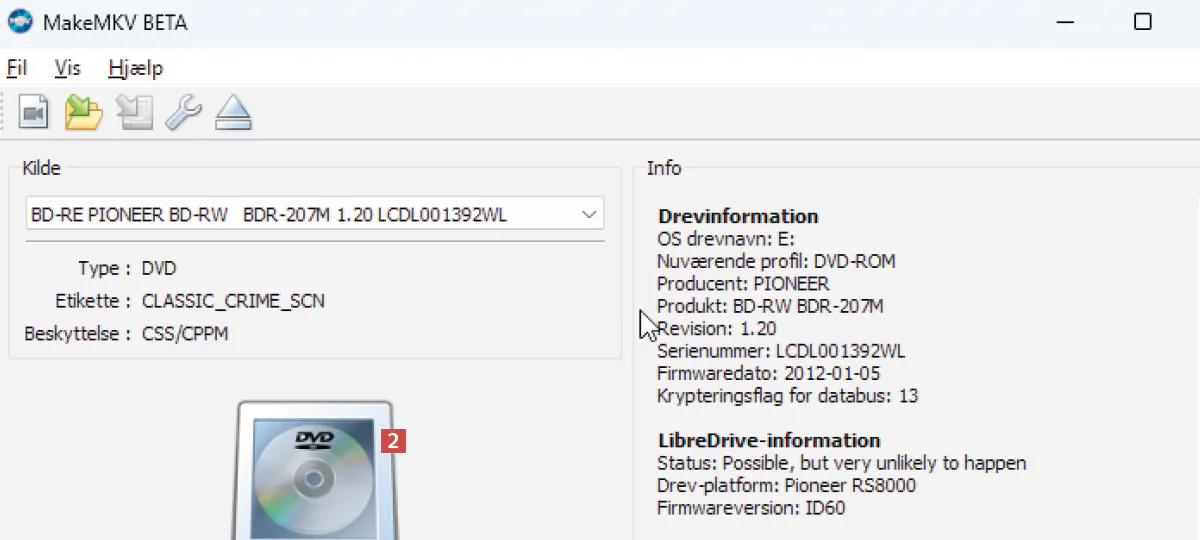Maximize the MakeMKV window
This screenshot has height=540, width=1200.
tap(1142, 22)
